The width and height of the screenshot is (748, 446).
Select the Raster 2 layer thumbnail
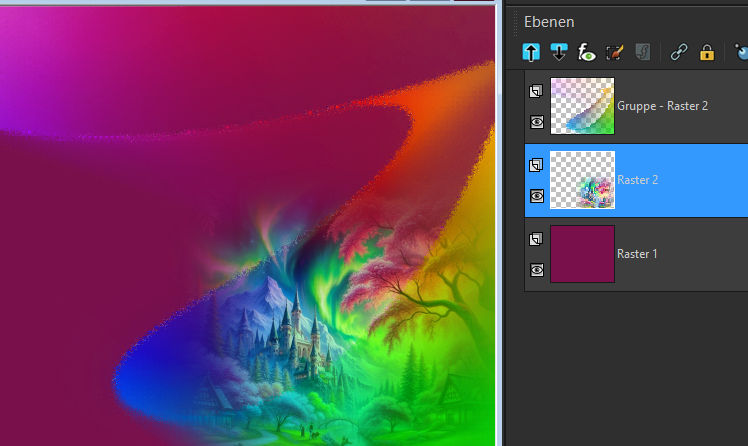coord(582,180)
